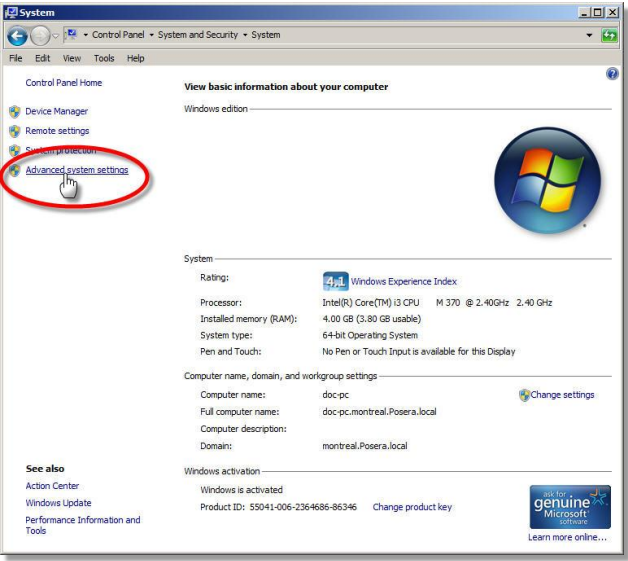Open the Tools menu
628x561 pixels.
pos(104,58)
